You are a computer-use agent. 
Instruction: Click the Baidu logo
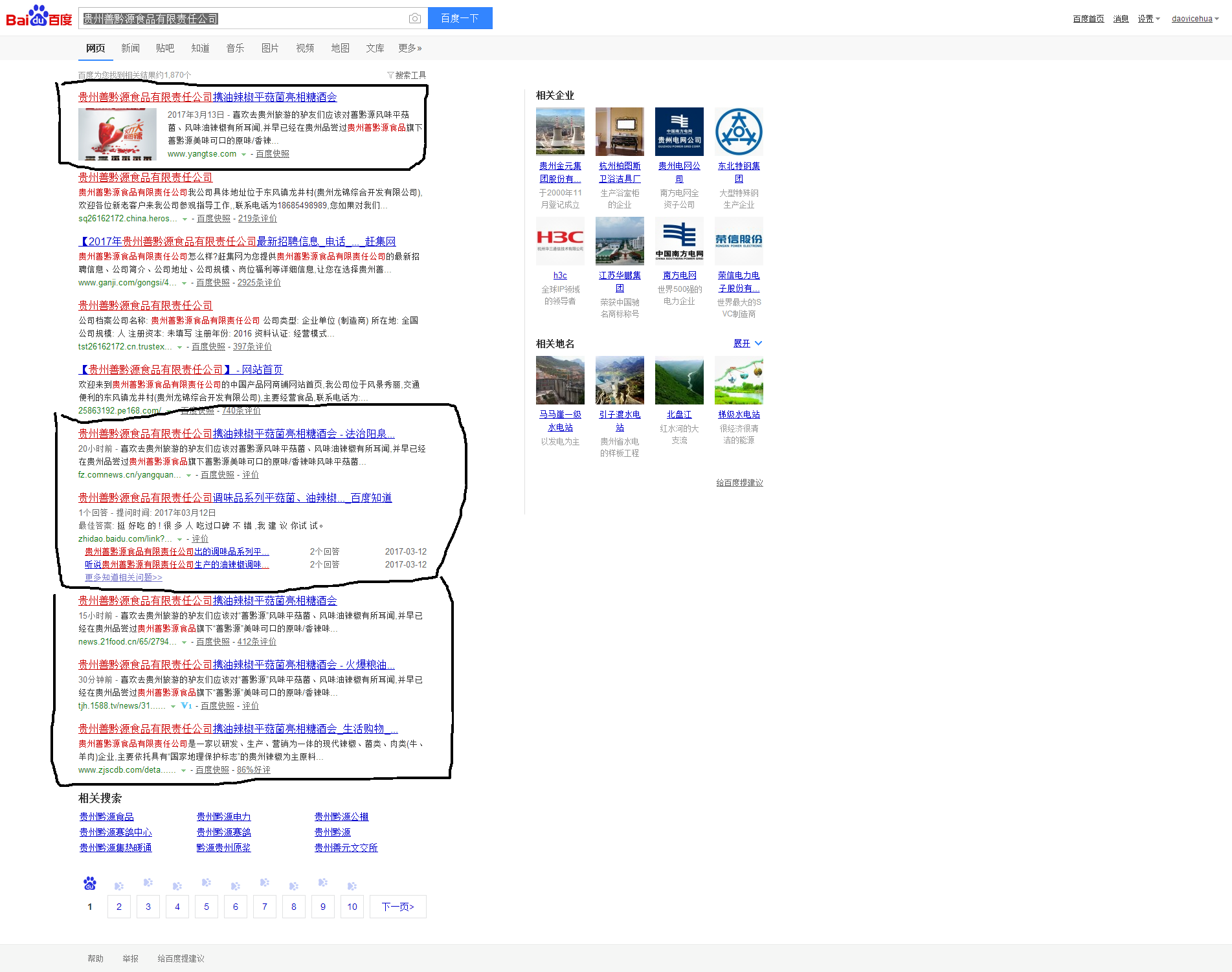coord(39,17)
